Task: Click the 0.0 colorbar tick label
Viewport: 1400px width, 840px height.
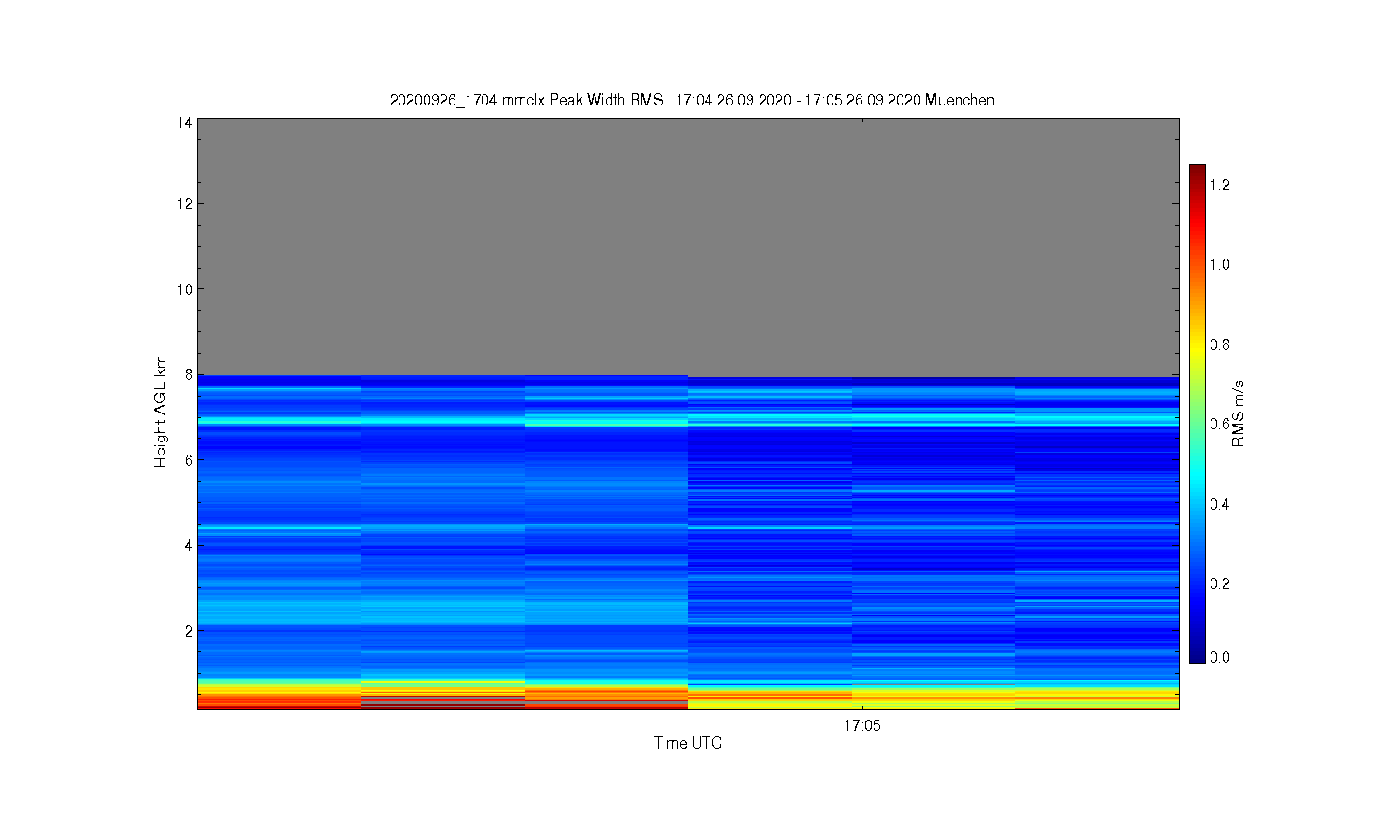Action: pyautogui.click(x=1220, y=657)
